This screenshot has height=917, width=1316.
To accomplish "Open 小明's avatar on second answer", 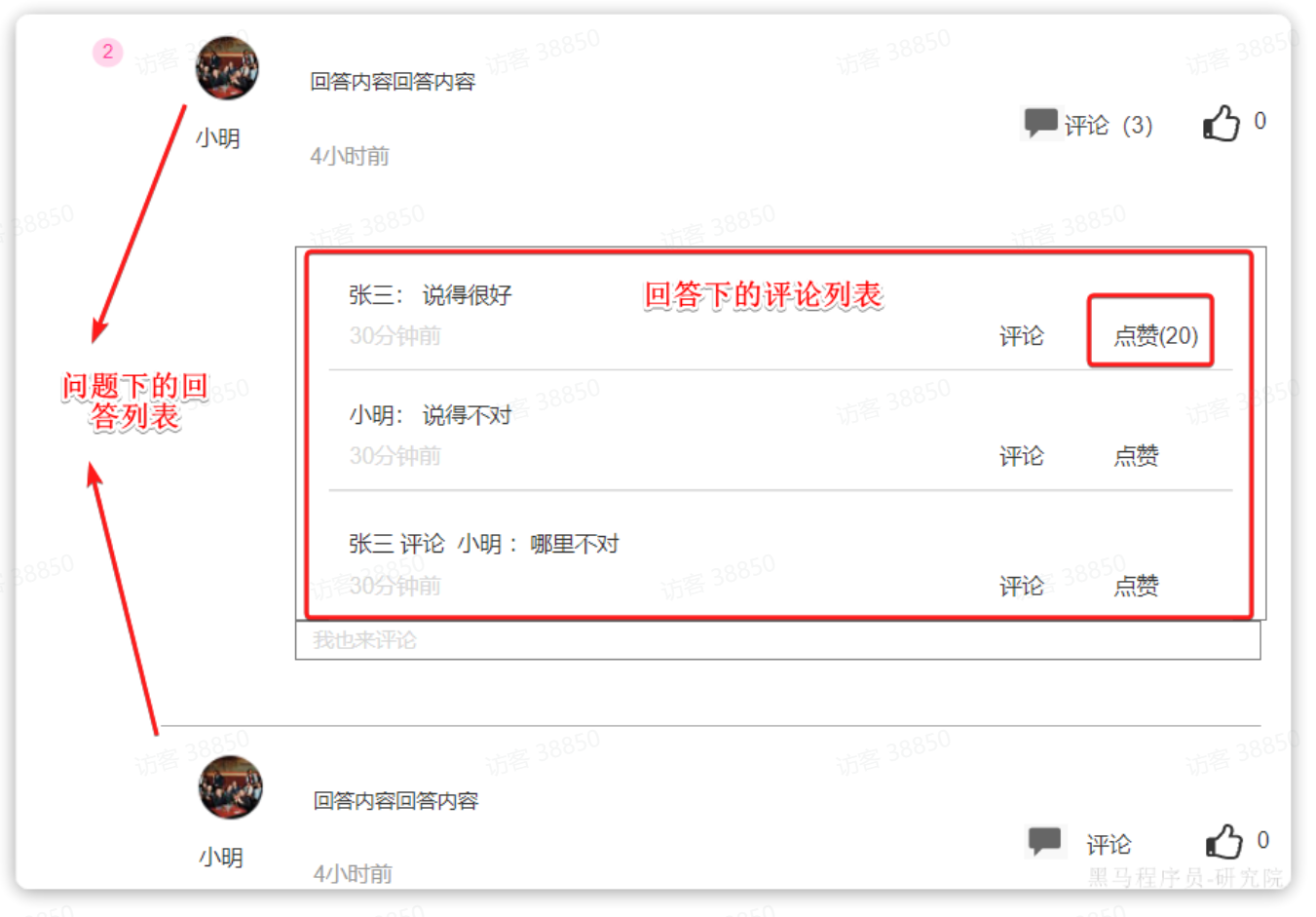I will point(231,787).
